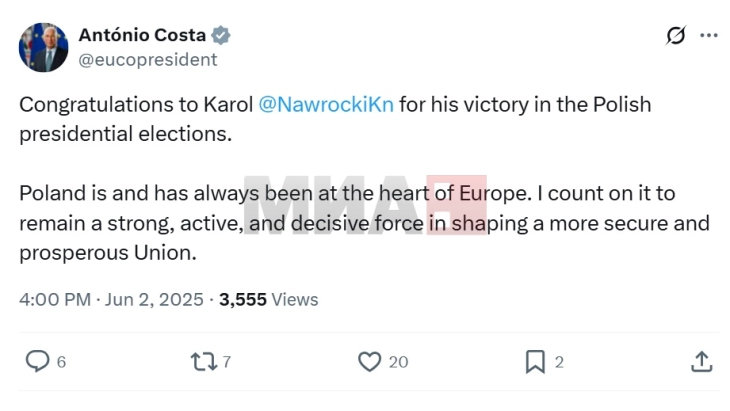Viewport: 730px width, 411px height.
Task: Click the Grok slashed-circle icon
Action: (x=676, y=35)
